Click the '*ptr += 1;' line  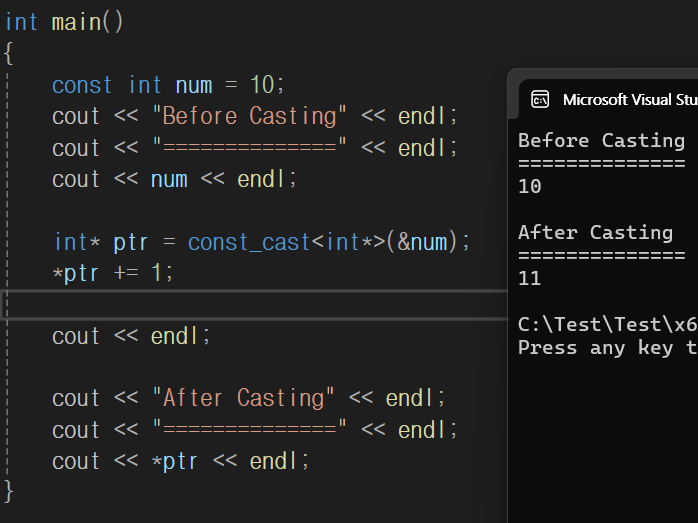113,273
